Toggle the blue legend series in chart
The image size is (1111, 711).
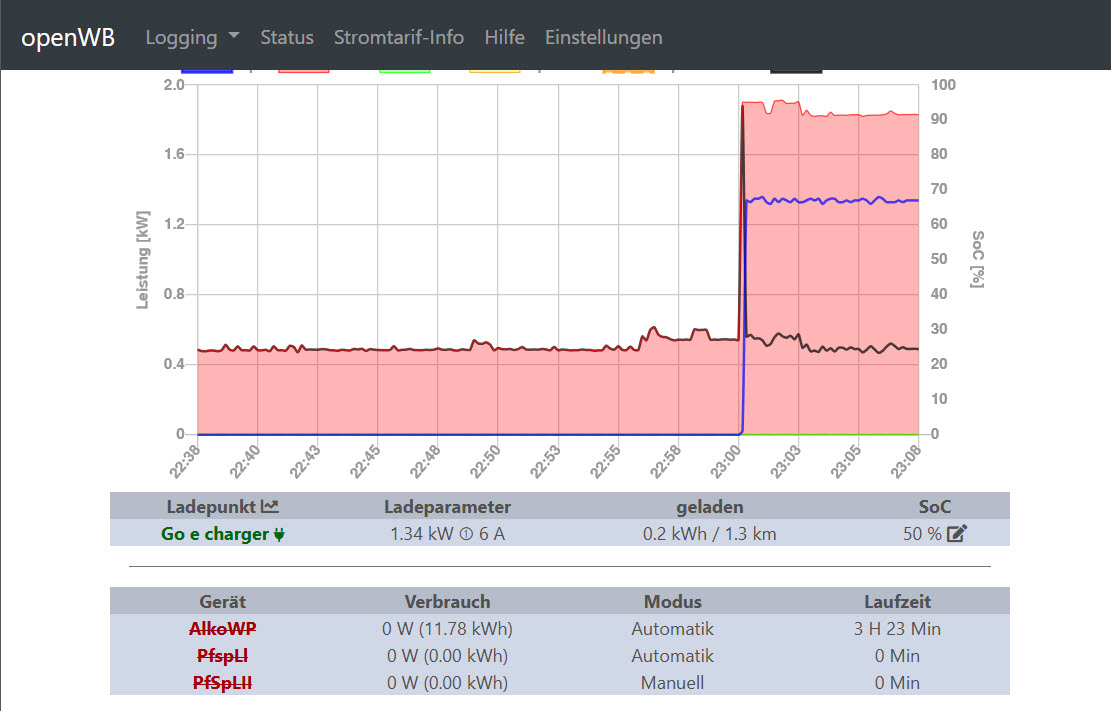207,71
